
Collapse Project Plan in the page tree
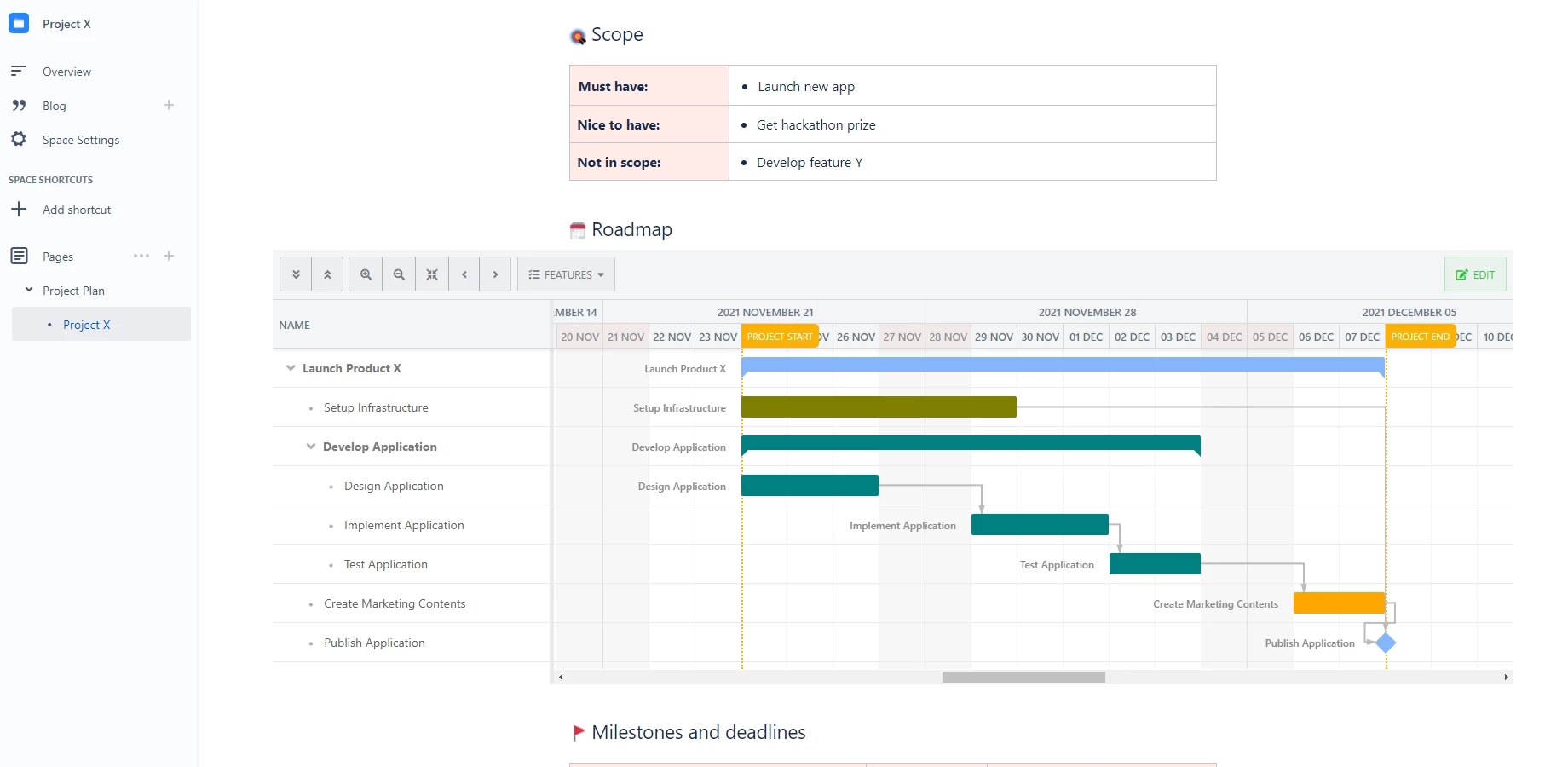tap(31, 290)
